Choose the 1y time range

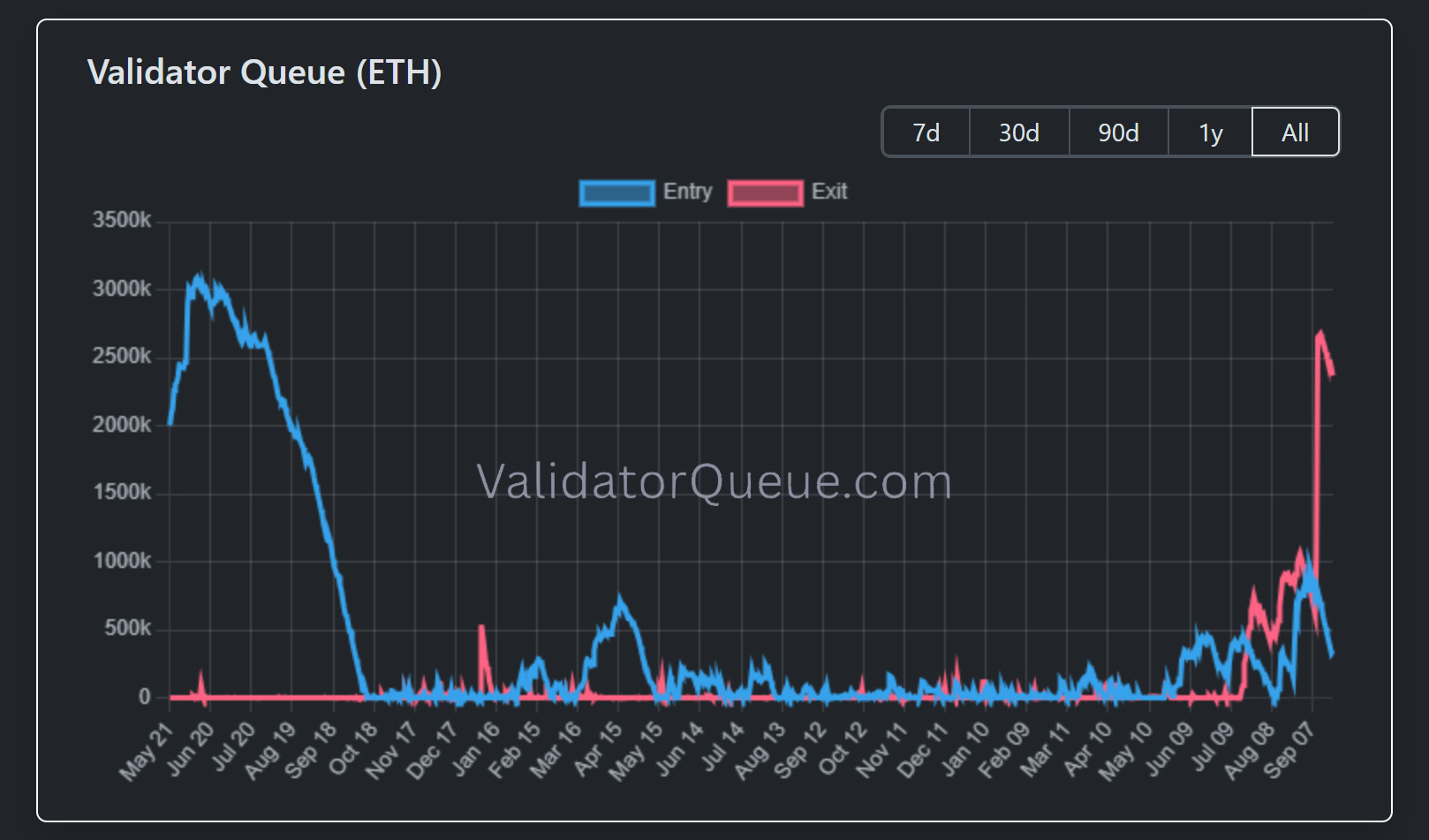[1210, 132]
